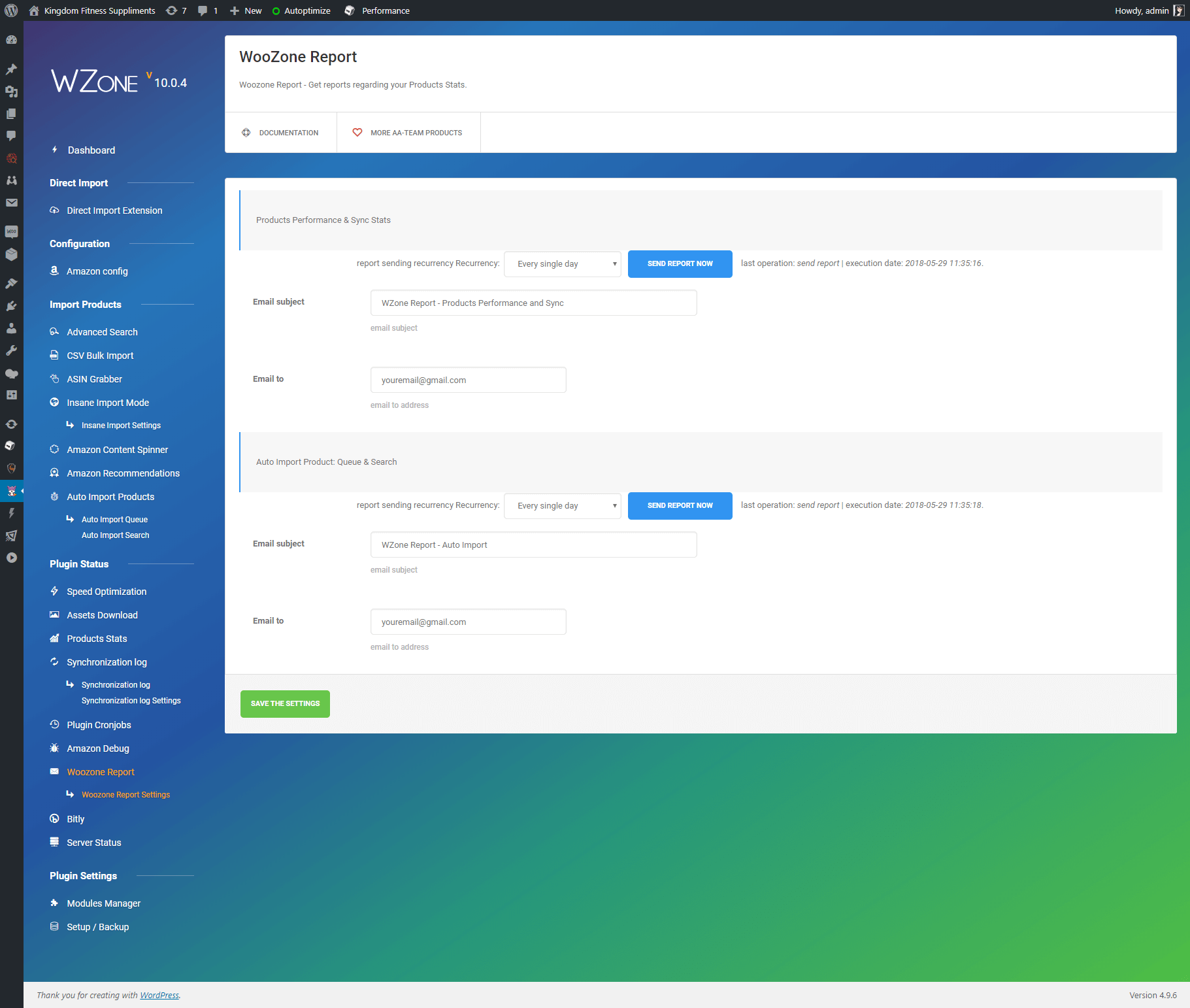Open Auto Import Search submenu

pyautogui.click(x=116, y=535)
